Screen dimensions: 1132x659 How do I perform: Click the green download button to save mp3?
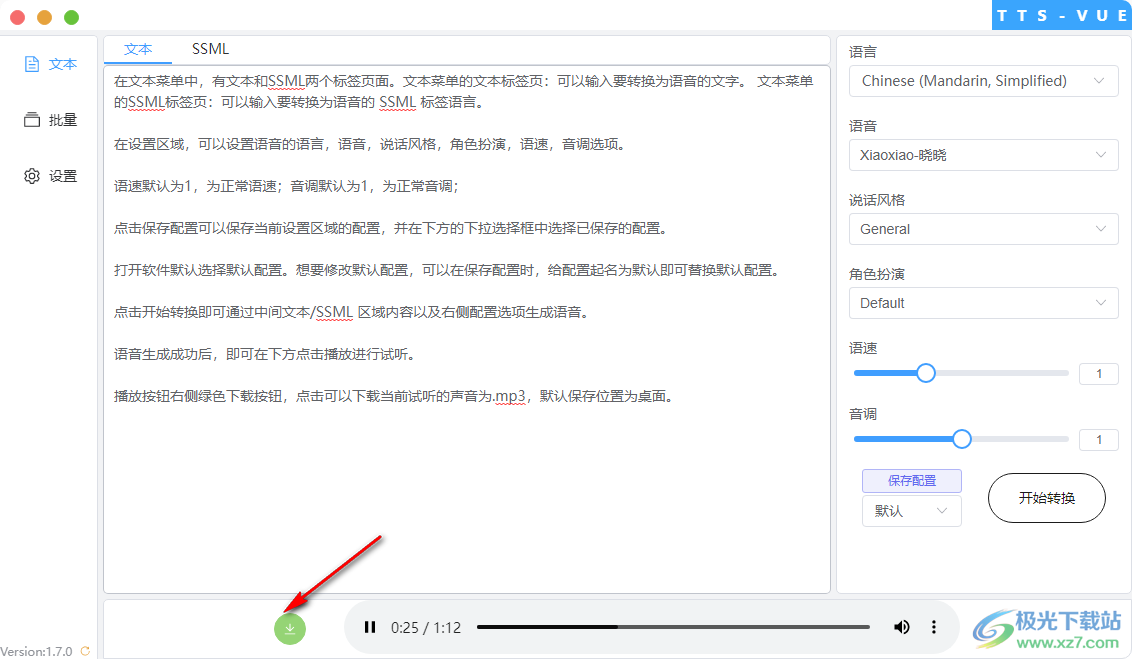coord(290,629)
